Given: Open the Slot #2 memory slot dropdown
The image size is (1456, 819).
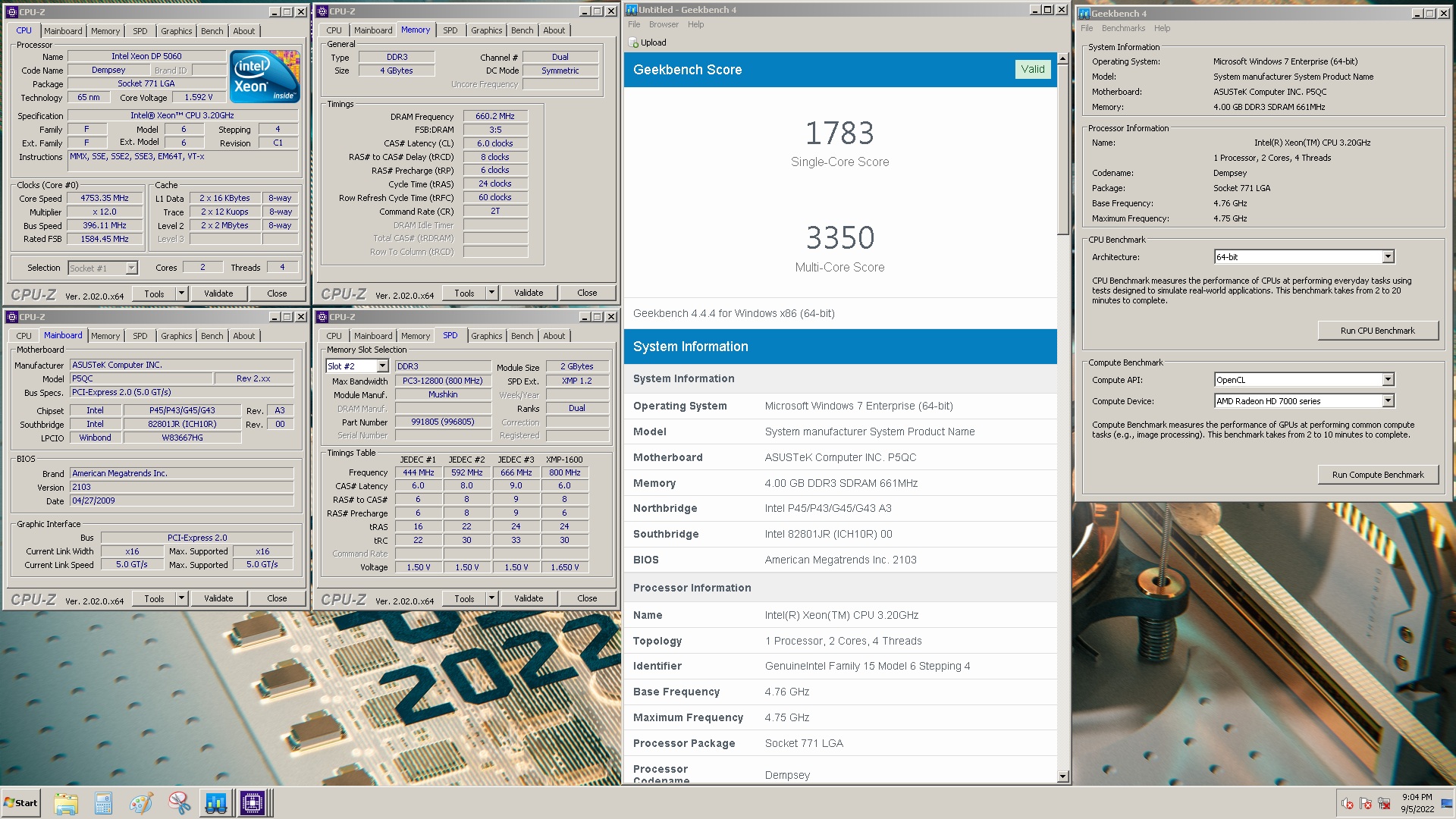Looking at the screenshot, I should [x=382, y=366].
